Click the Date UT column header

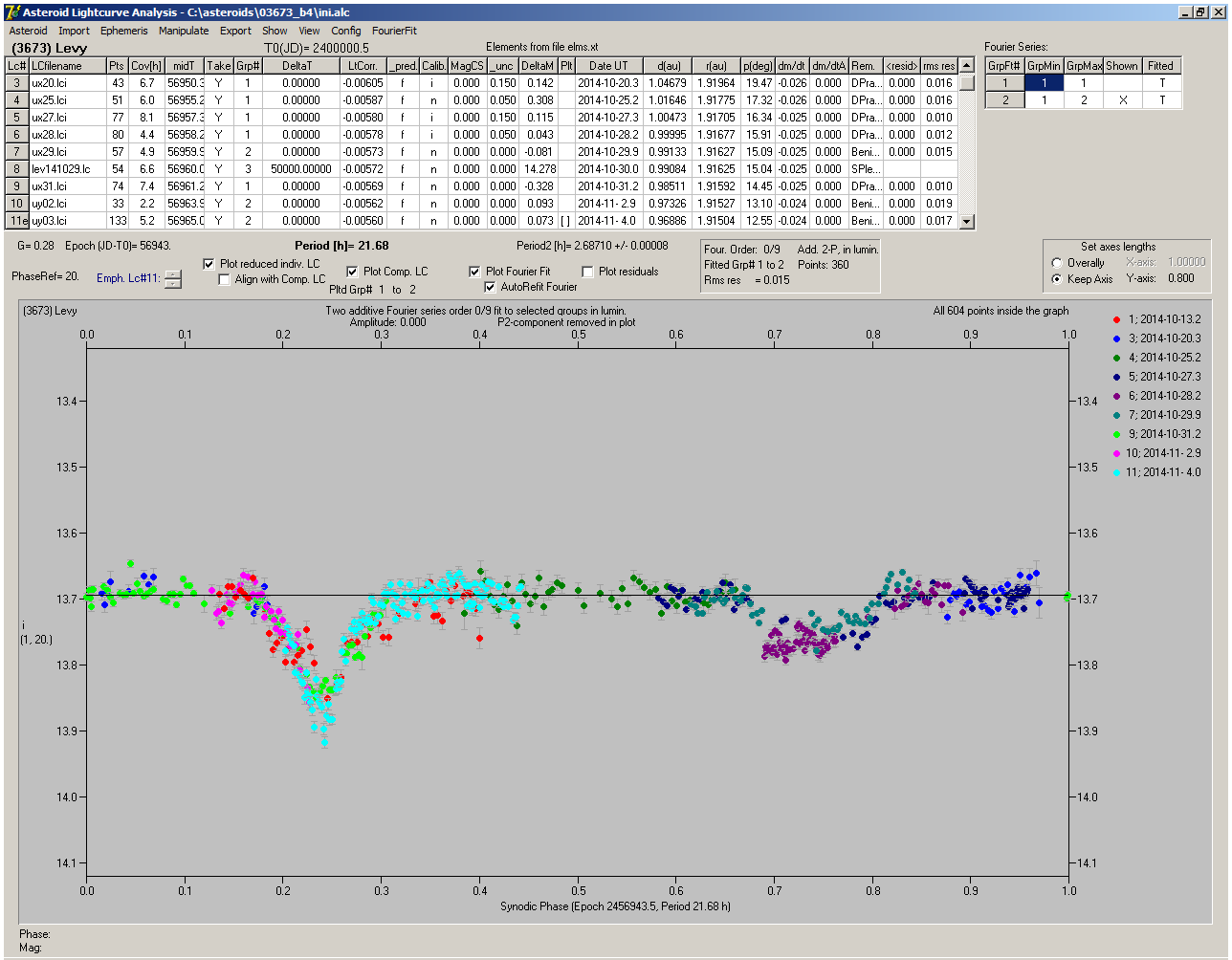pos(608,66)
